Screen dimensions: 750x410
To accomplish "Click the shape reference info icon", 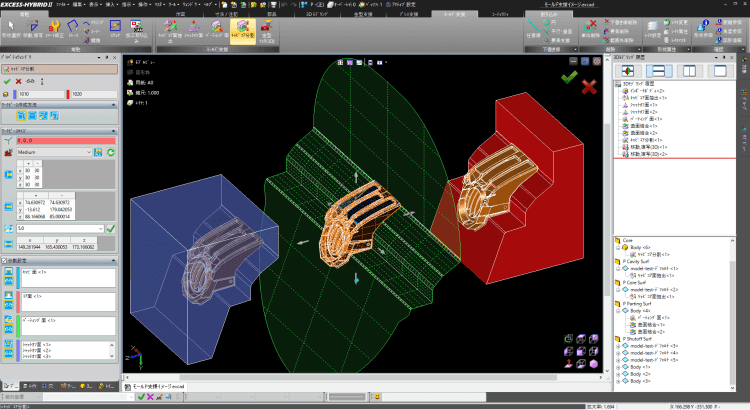I will point(703,29).
